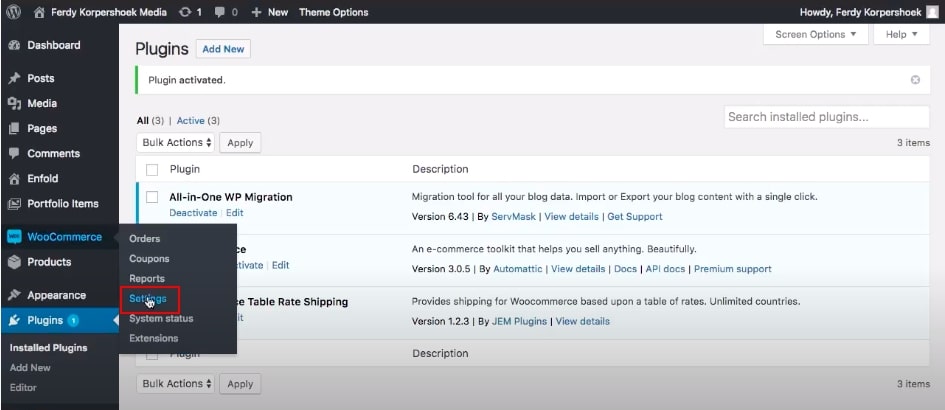The width and height of the screenshot is (945, 410).
Task: Check the All-in-One WP Migration checkbox
Action: (x=152, y=197)
